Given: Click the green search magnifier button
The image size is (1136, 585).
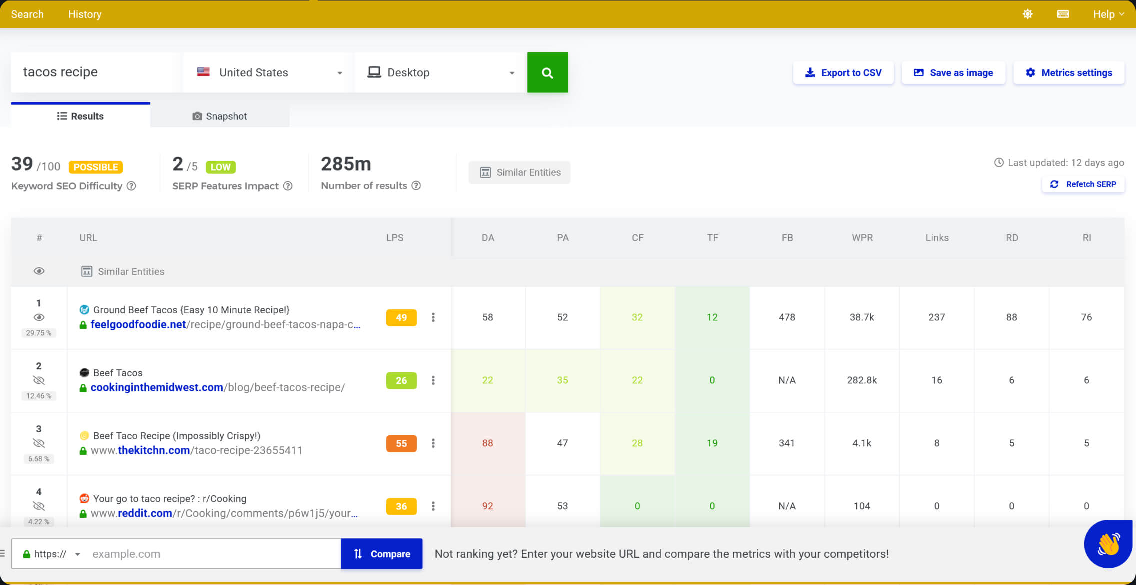Looking at the screenshot, I should click(x=547, y=73).
